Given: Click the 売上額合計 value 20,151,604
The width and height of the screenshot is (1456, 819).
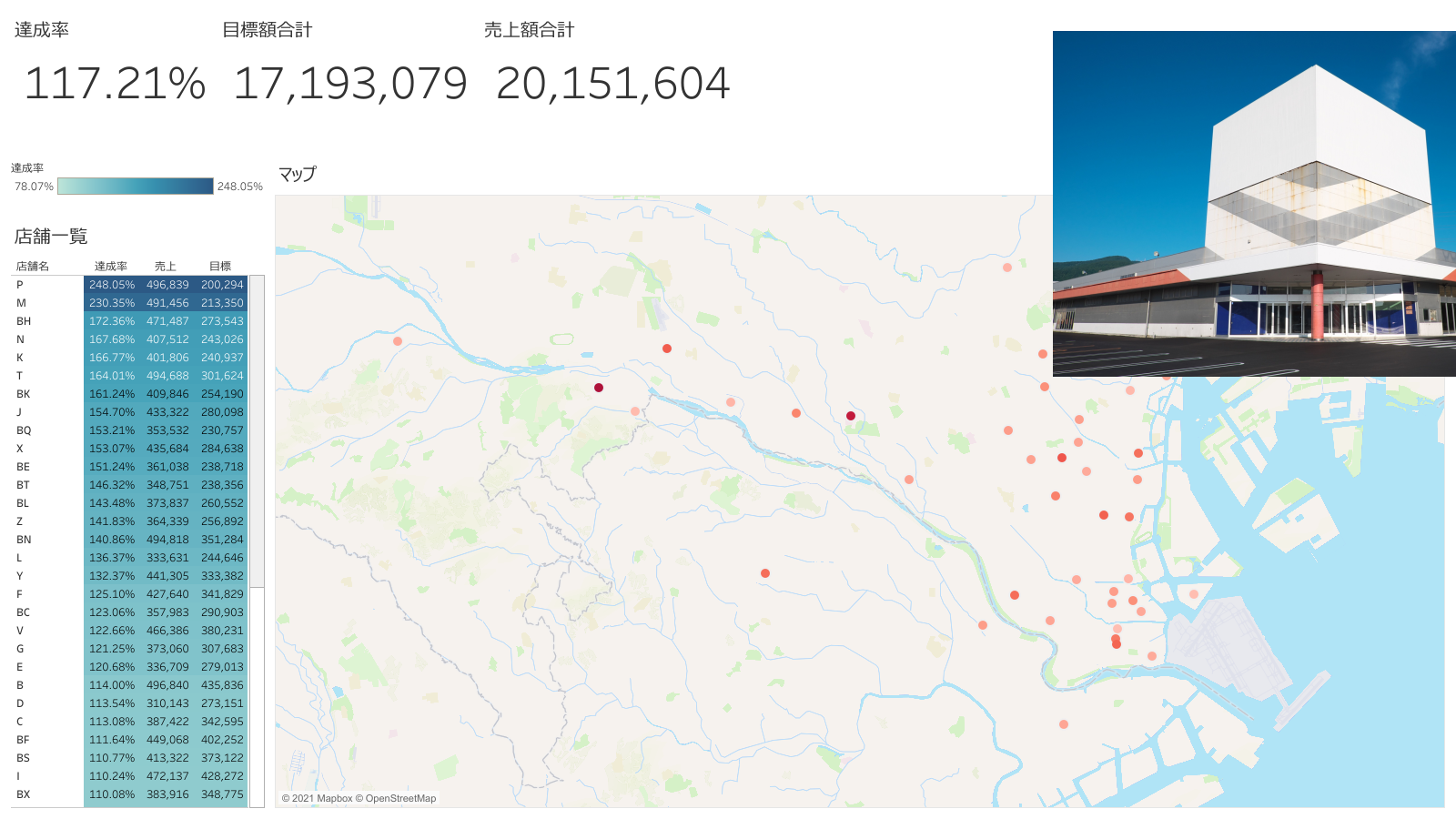Looking at the screenshot, I should pyautogui.click(x=612, y=84).
